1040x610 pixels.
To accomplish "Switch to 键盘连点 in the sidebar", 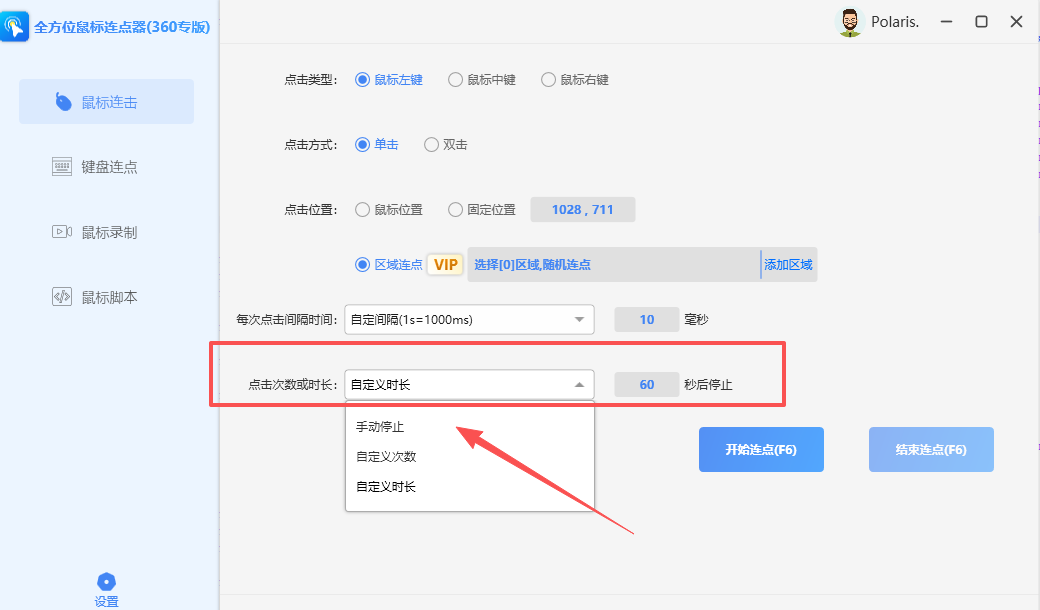I will tap(106, 166).
